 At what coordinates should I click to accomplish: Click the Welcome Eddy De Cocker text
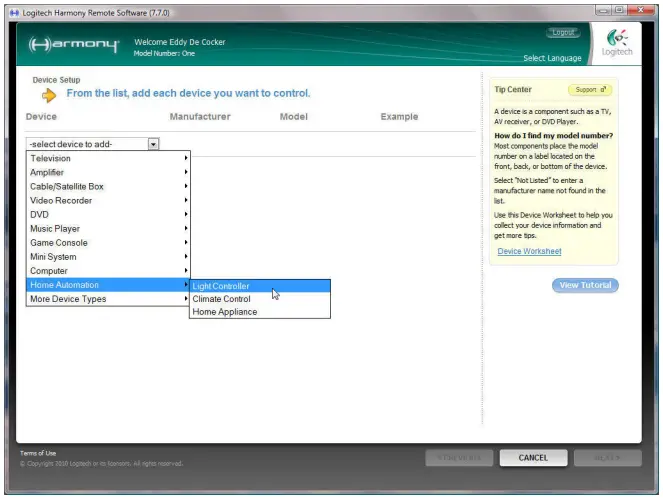[x=180, y=42]
